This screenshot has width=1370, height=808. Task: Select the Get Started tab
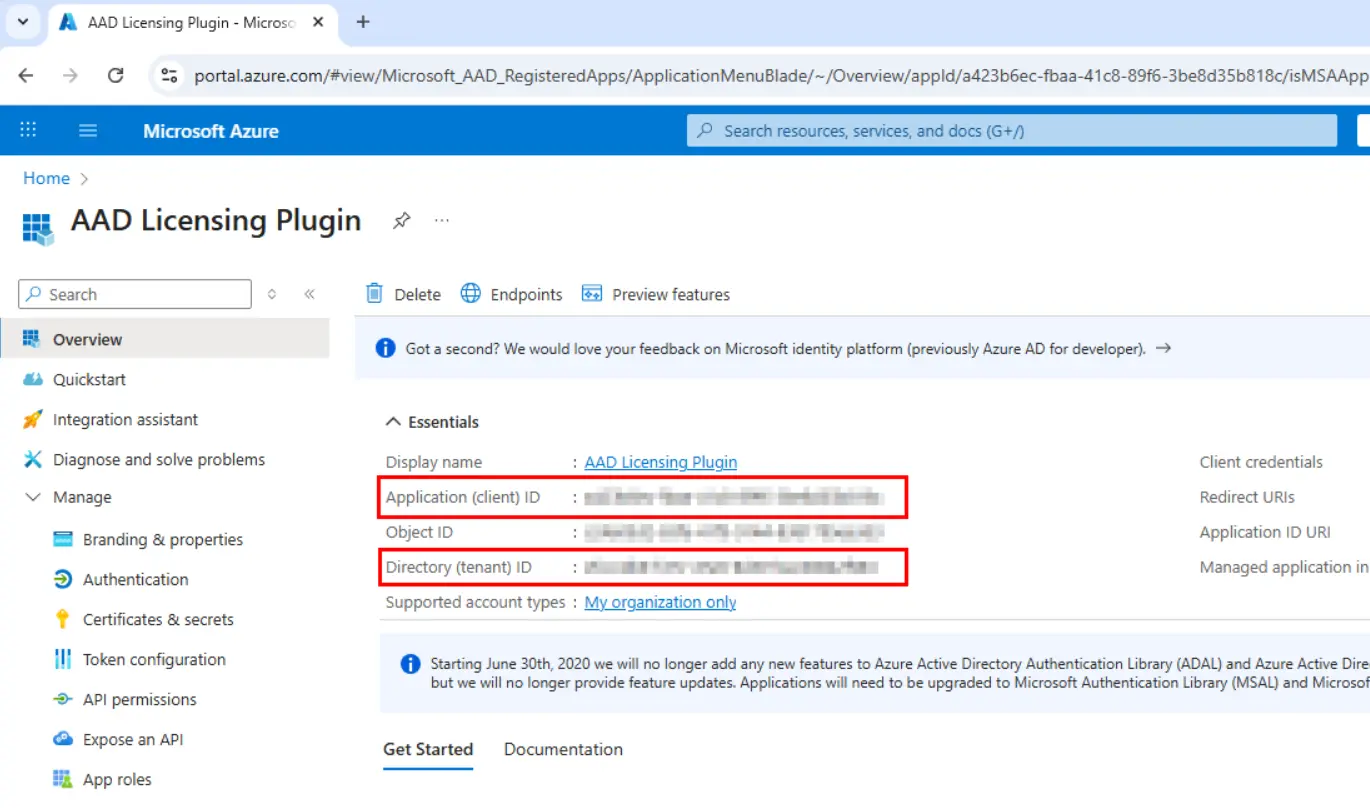click(428, 750)
